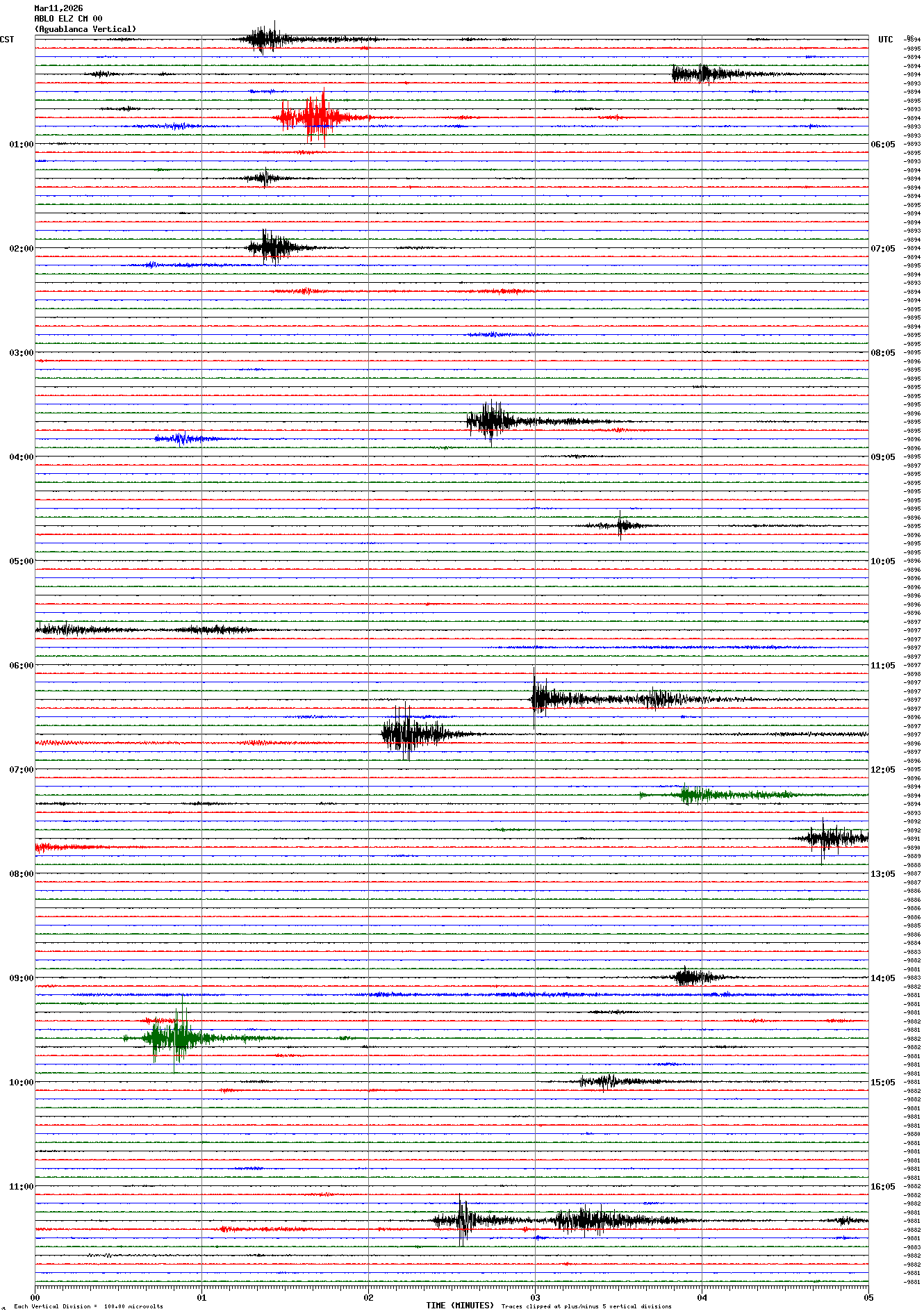Click the UTC timezone label
Viewport: 924px width, 1316px height.
pyautogui.click(x=885, y=40)
